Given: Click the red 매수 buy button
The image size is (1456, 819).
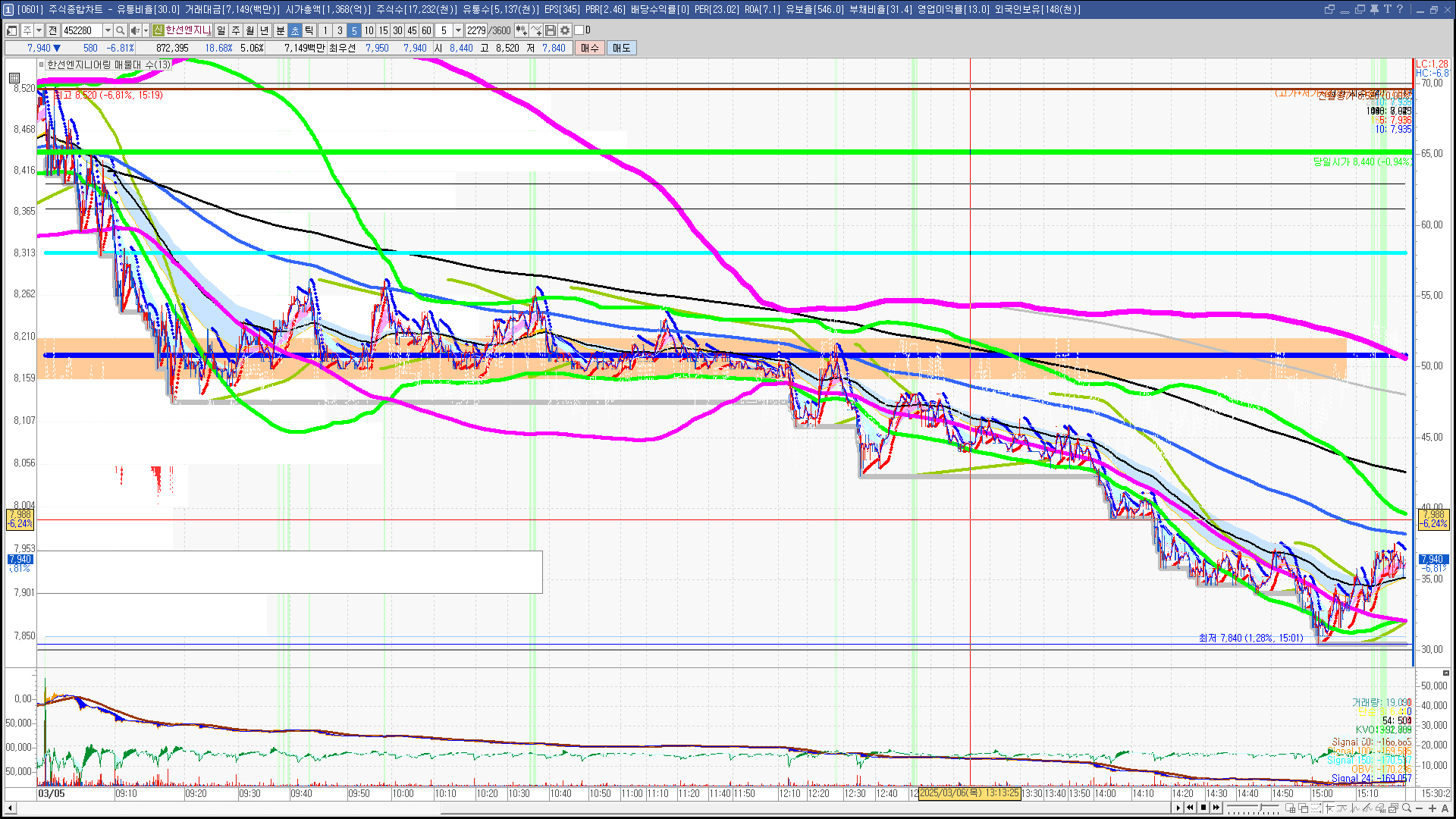Looking at the screenshot, I should (x=590, y=48).
